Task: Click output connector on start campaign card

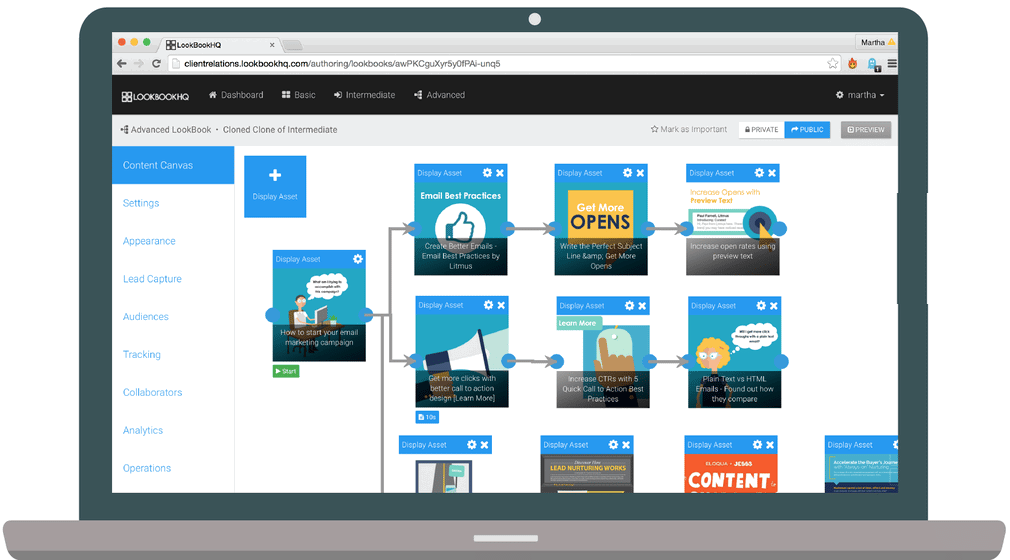Action: pyautogui.click(x=367, y=315)
